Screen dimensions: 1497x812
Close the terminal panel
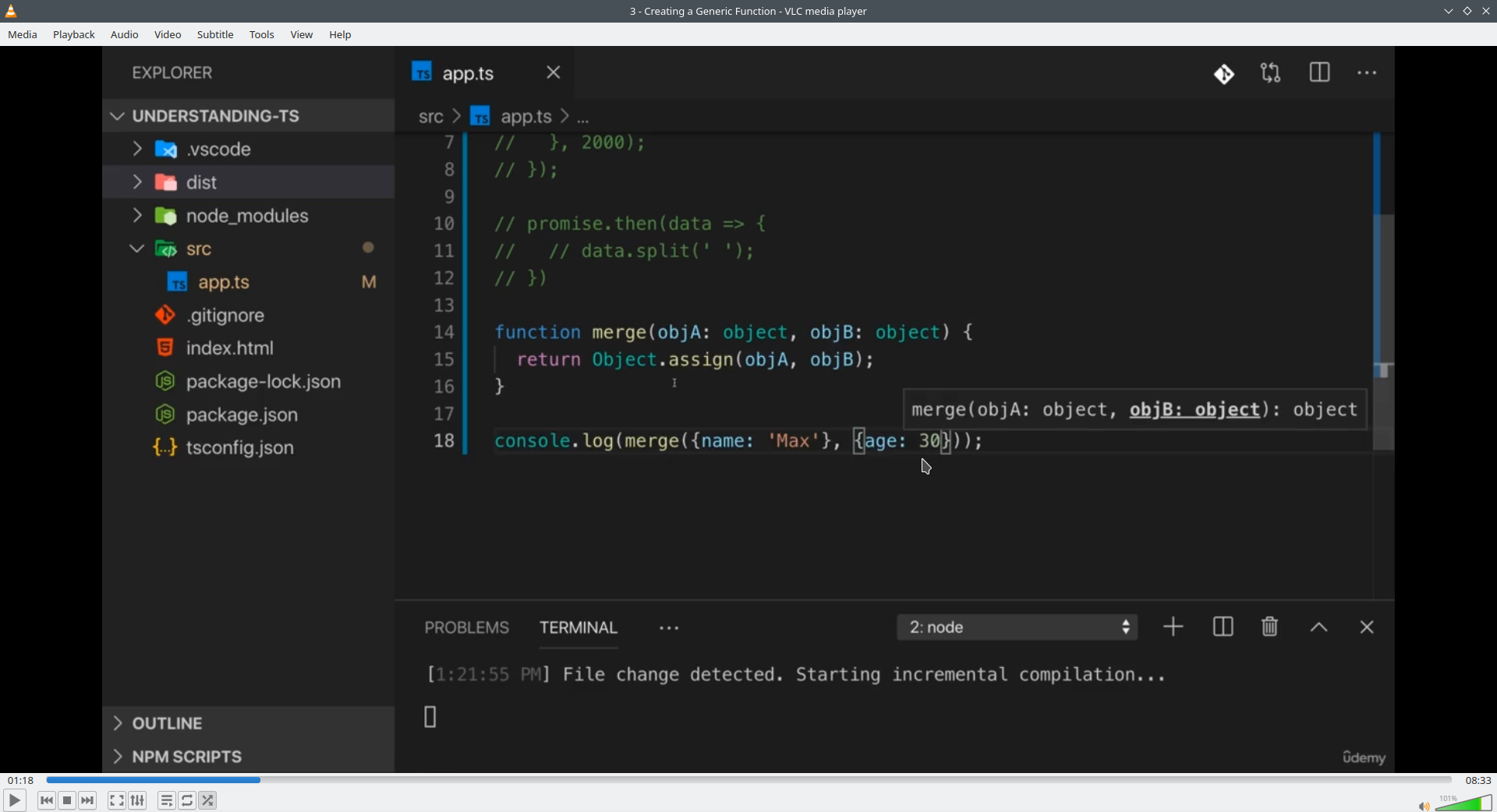(x=1367, y=627)
